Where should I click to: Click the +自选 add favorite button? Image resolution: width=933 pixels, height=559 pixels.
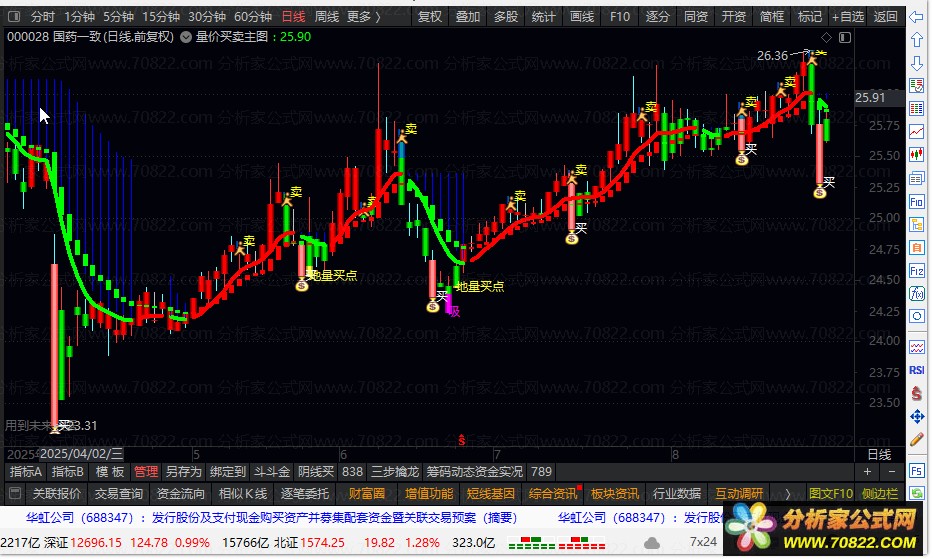click(x=847, y=17)
